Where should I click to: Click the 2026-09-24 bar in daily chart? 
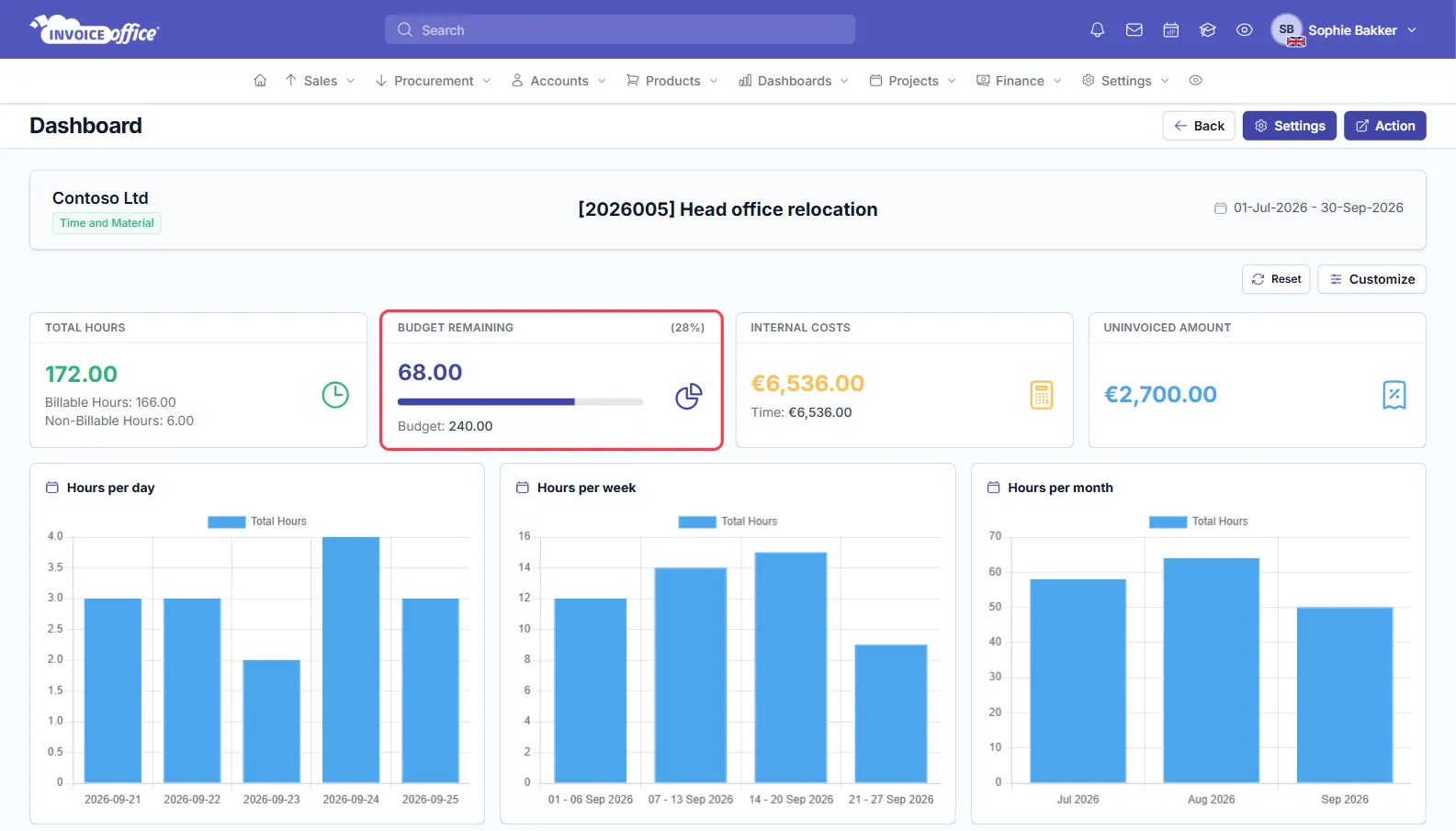click(x=351, y=659)
